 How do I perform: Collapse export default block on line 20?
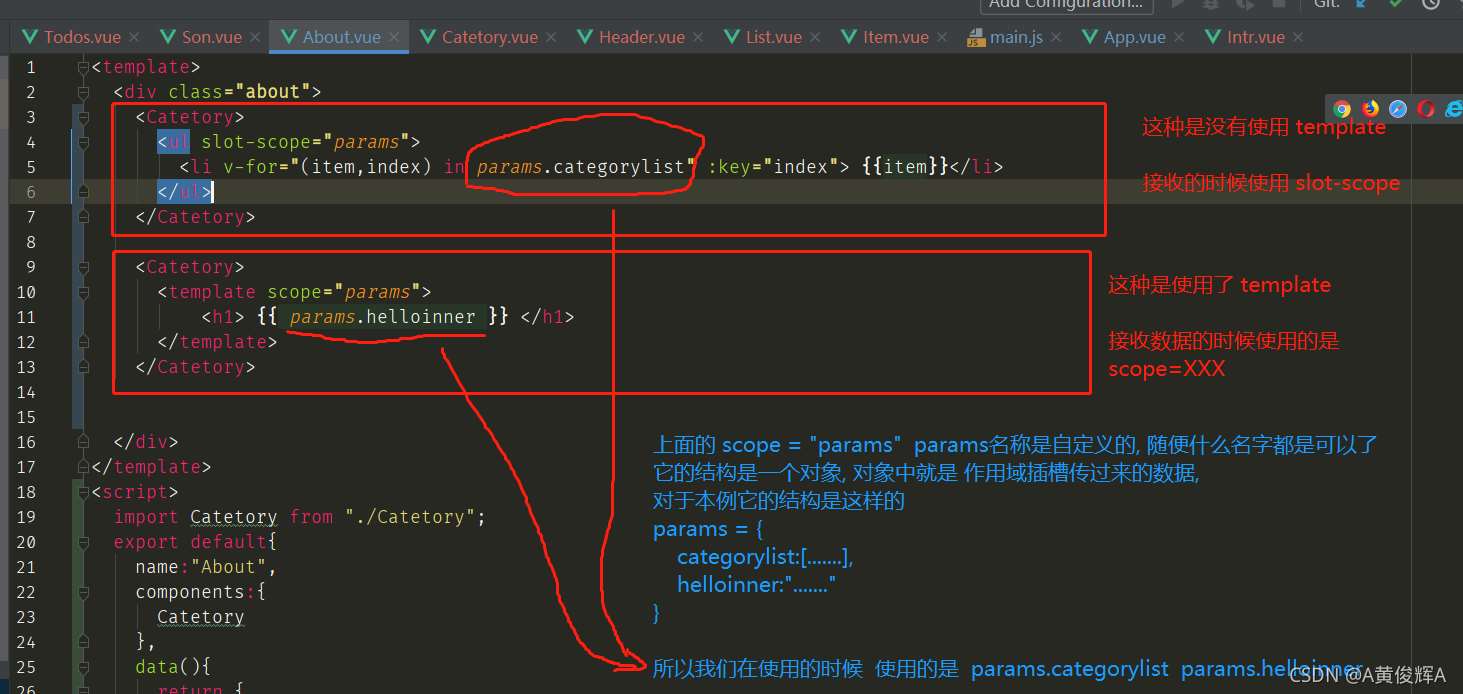[x=84, y=542]
